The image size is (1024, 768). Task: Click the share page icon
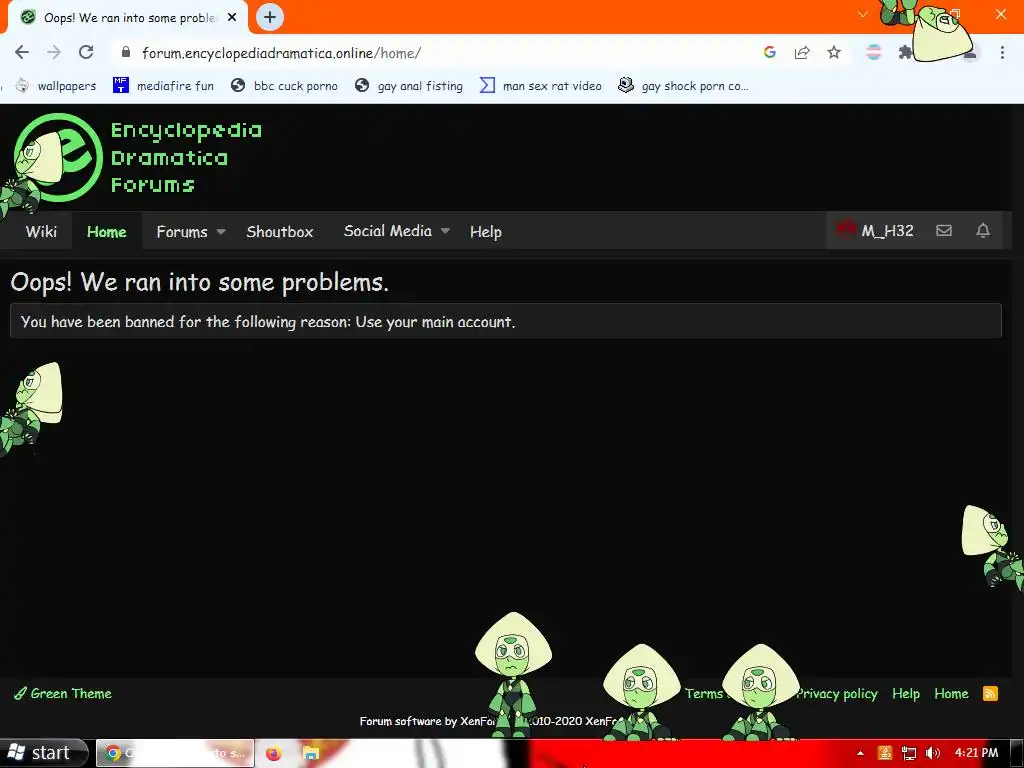802,52
